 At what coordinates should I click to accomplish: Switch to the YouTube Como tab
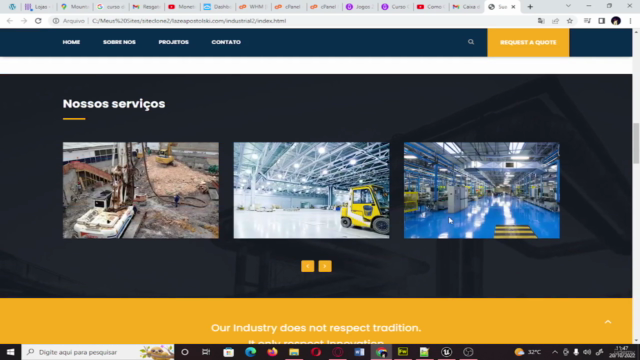[x=430, y=7]
